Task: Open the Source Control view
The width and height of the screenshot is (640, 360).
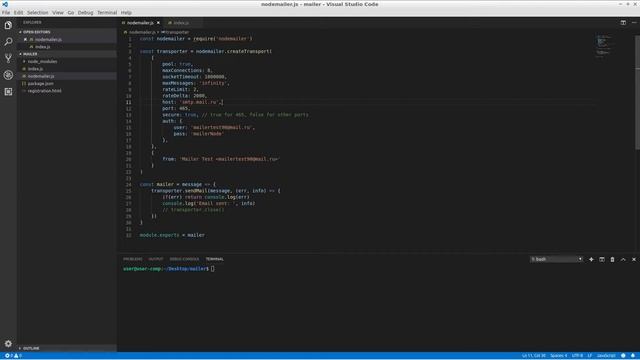Action: click(x=8, y=58)
